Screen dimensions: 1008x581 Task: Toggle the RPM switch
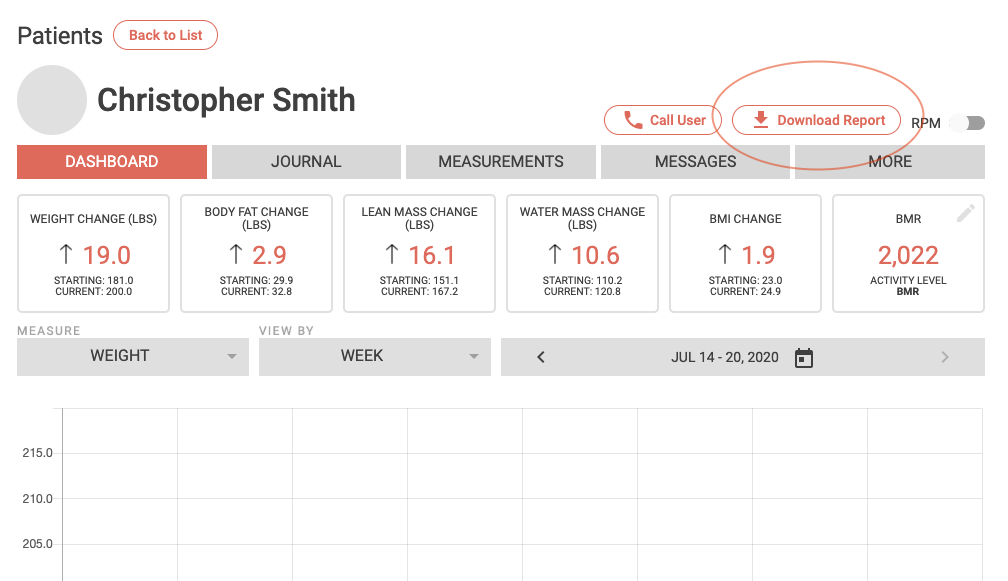967,123
